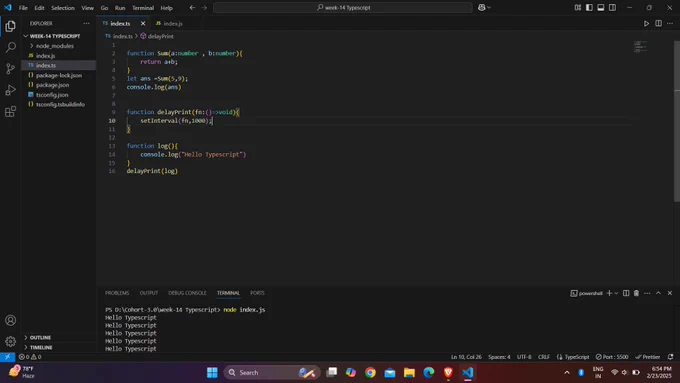The width and height of the screenshot is (680, 383).
Task: Toggle Secondary Side Bar visibility
Action: click(x=612, y=7)
